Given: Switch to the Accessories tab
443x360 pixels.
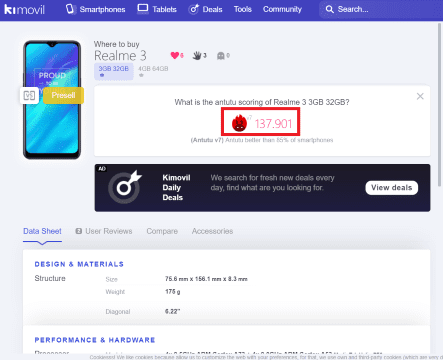Looking at the screenshot, I should pos(212,231).
